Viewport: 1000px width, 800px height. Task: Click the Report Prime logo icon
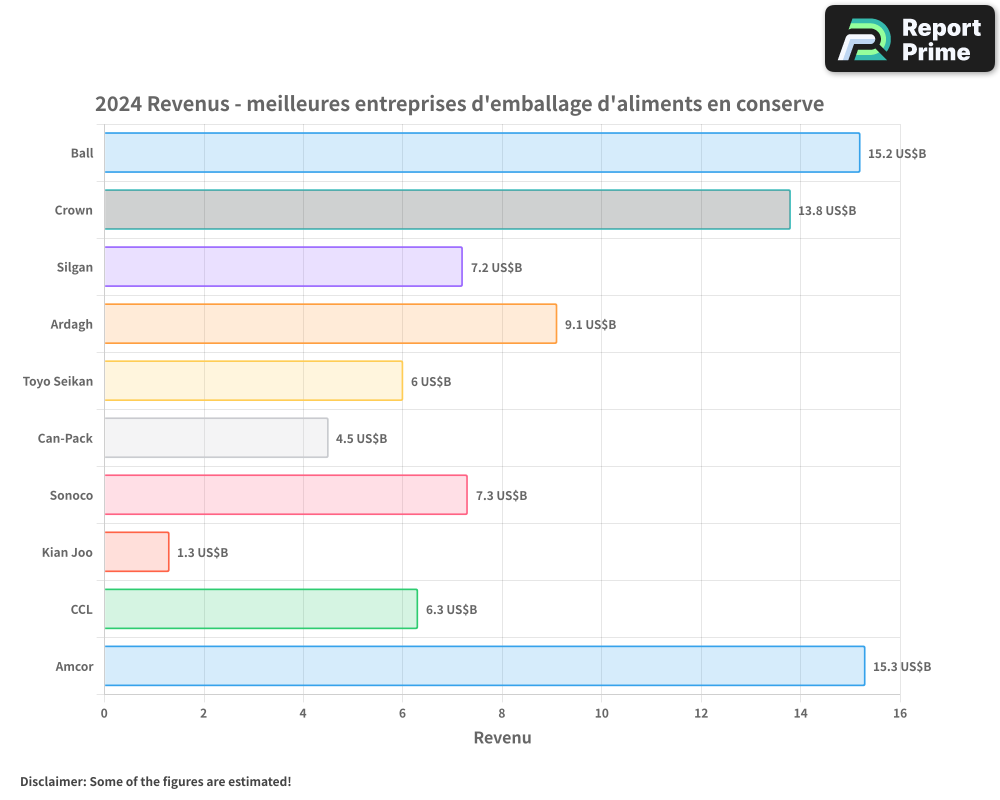[x=863, y=40]
